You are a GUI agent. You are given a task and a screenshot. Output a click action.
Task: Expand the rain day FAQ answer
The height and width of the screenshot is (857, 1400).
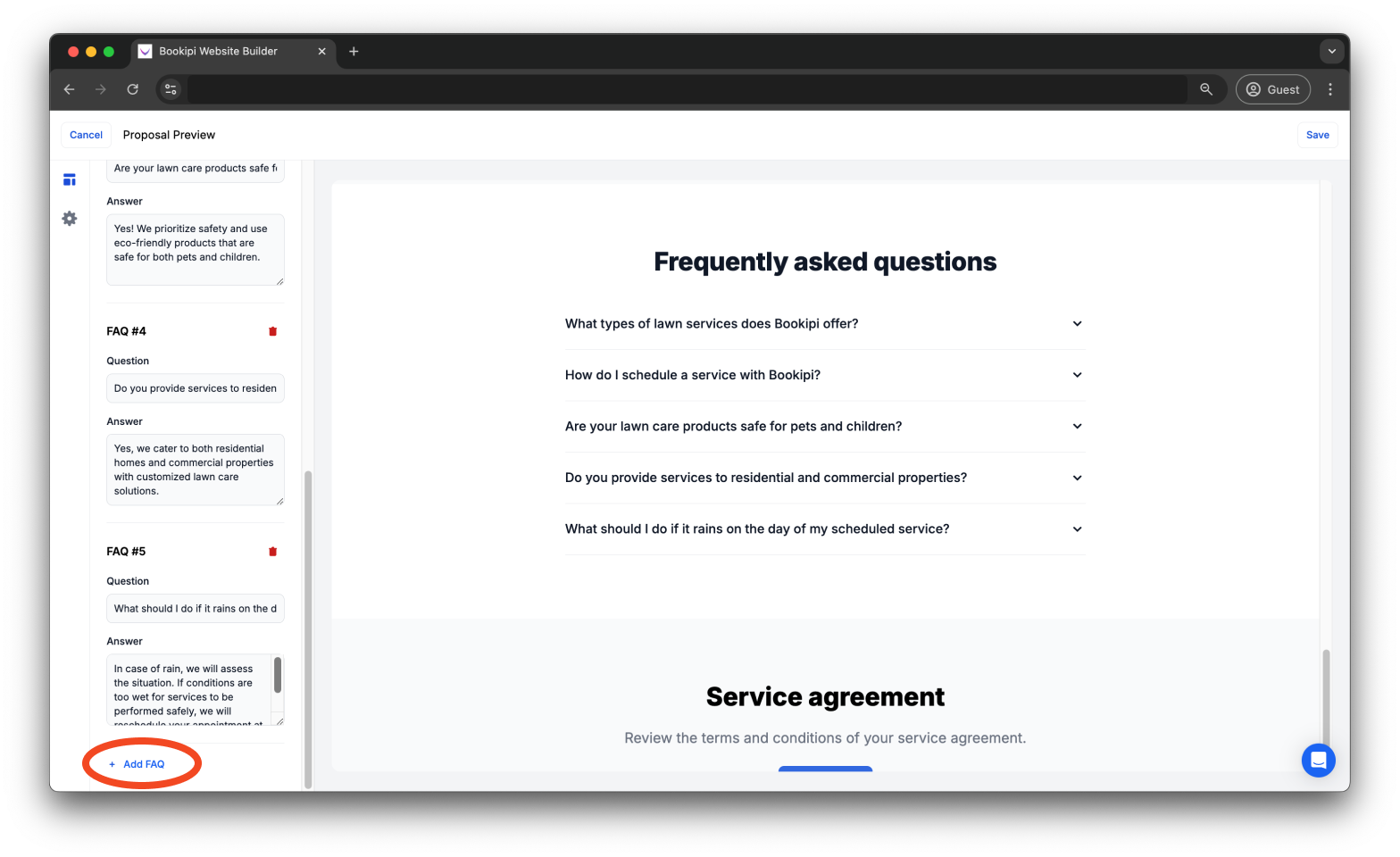1077,528
